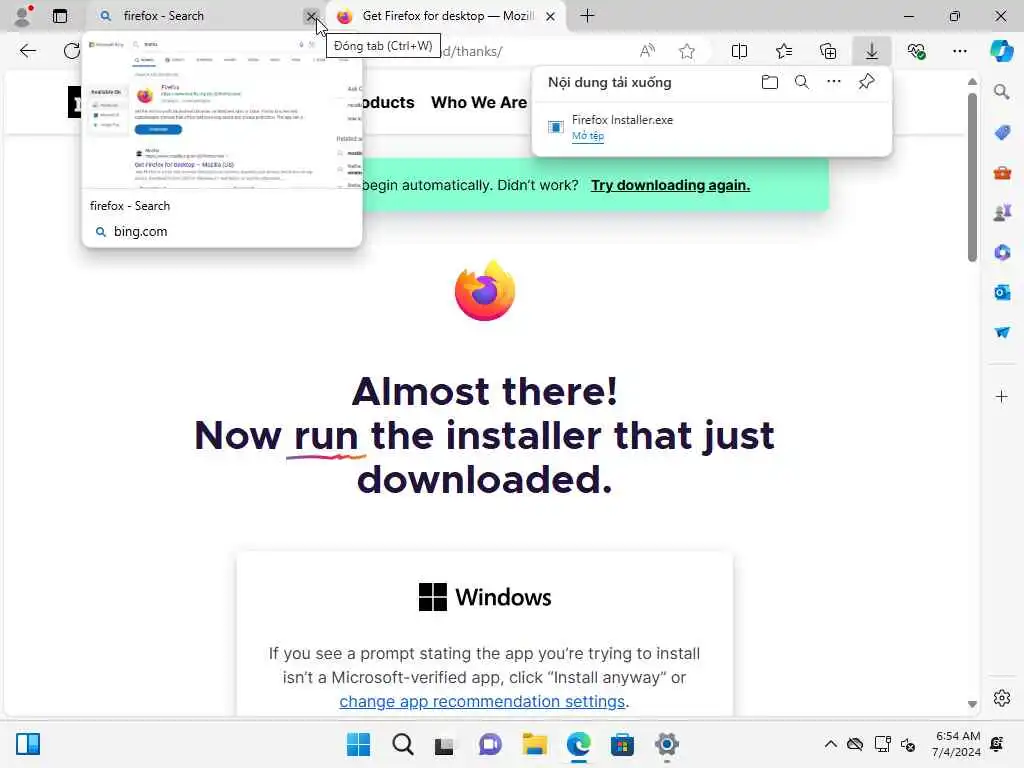Click scrollbar down arrow
The image size is (1024, 768).
tap(972, 704)
